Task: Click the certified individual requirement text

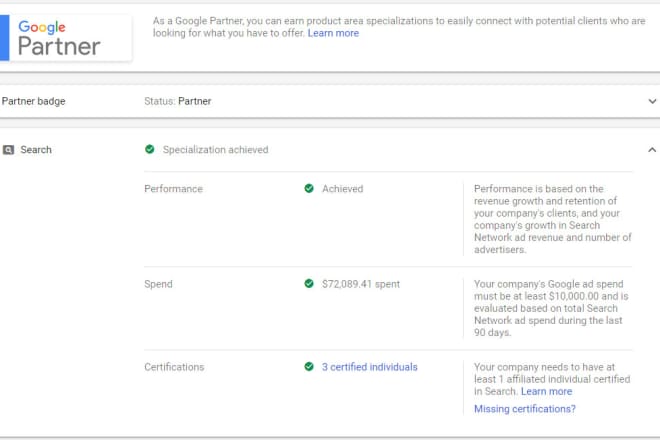Action: 552,379
